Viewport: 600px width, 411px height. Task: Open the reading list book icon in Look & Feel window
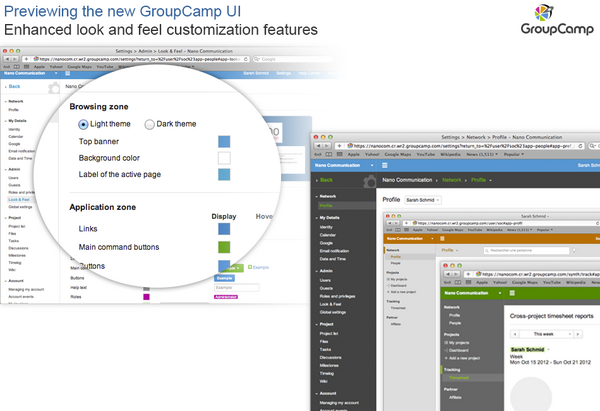click(16, 67)
